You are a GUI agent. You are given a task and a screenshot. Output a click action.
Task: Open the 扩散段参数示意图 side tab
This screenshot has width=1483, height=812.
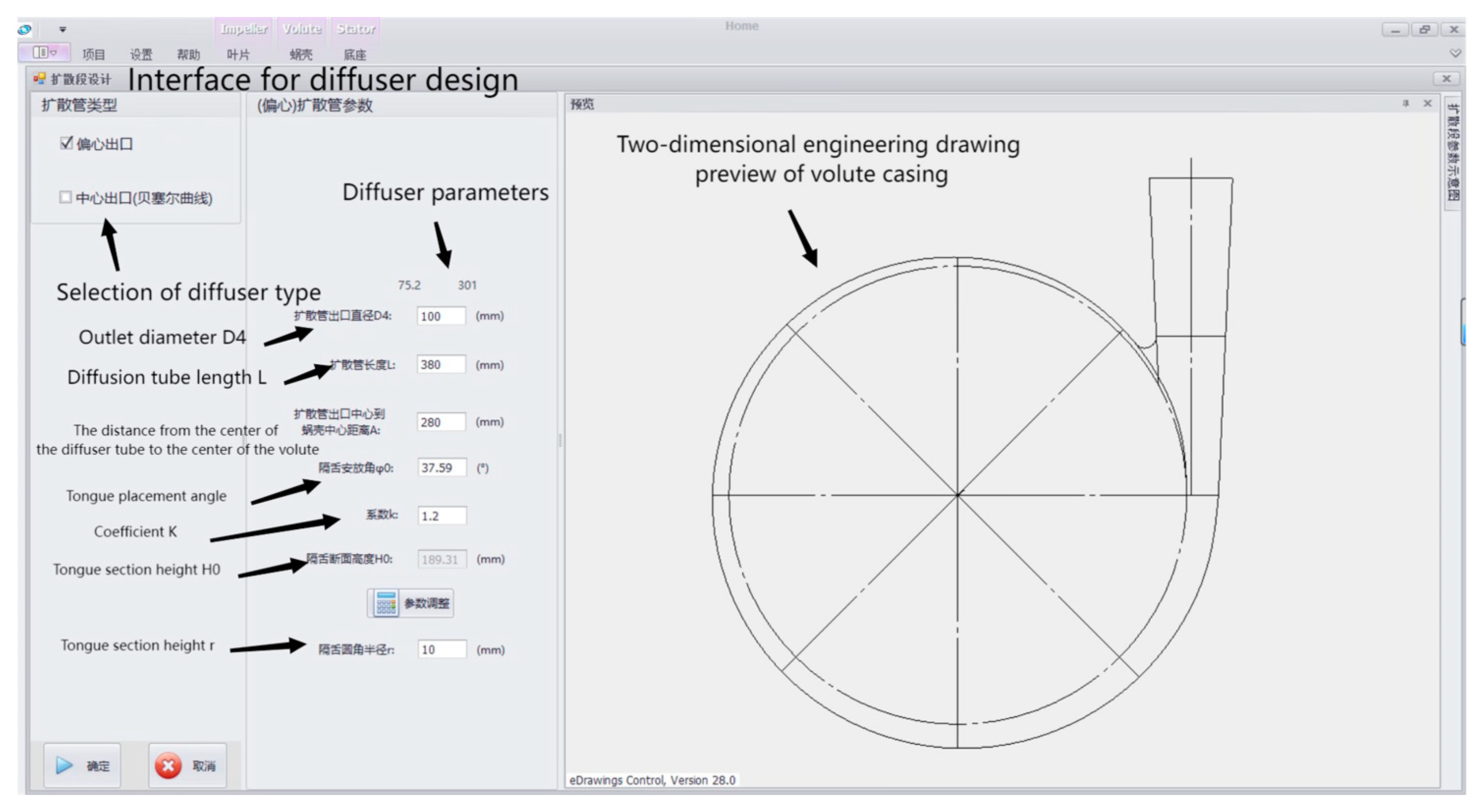tap(1453, 153)
